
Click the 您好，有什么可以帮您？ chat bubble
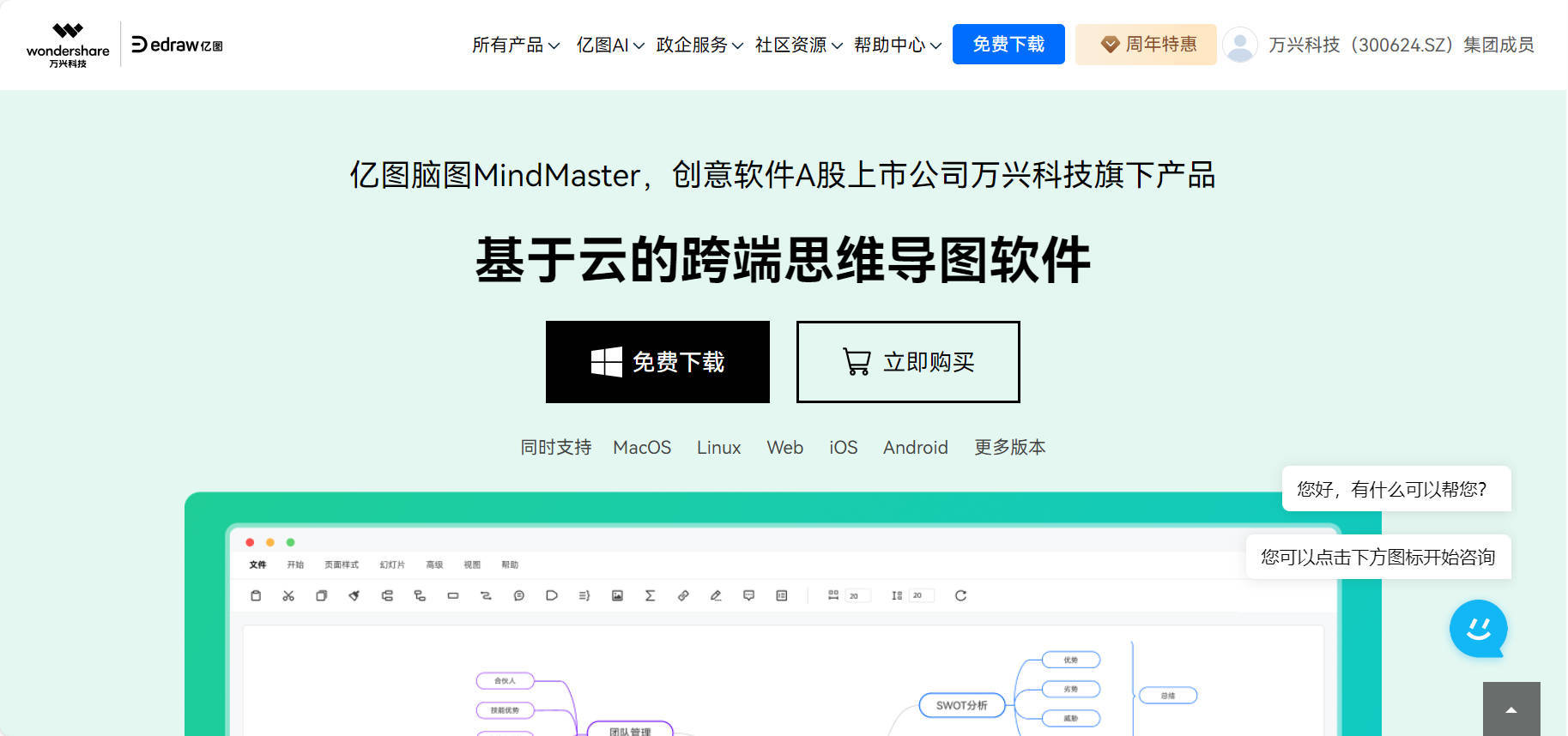click(x=1396, y=489)
